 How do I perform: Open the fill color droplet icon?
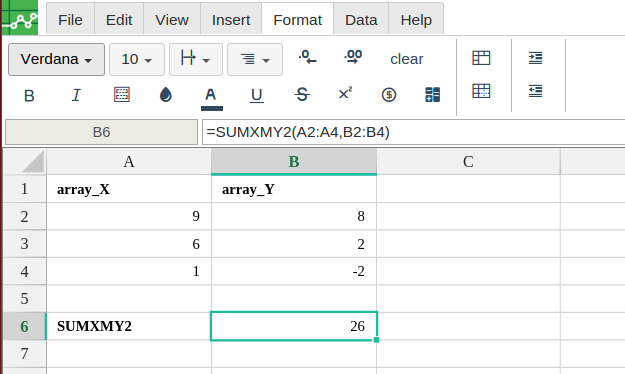click(165, 95)
